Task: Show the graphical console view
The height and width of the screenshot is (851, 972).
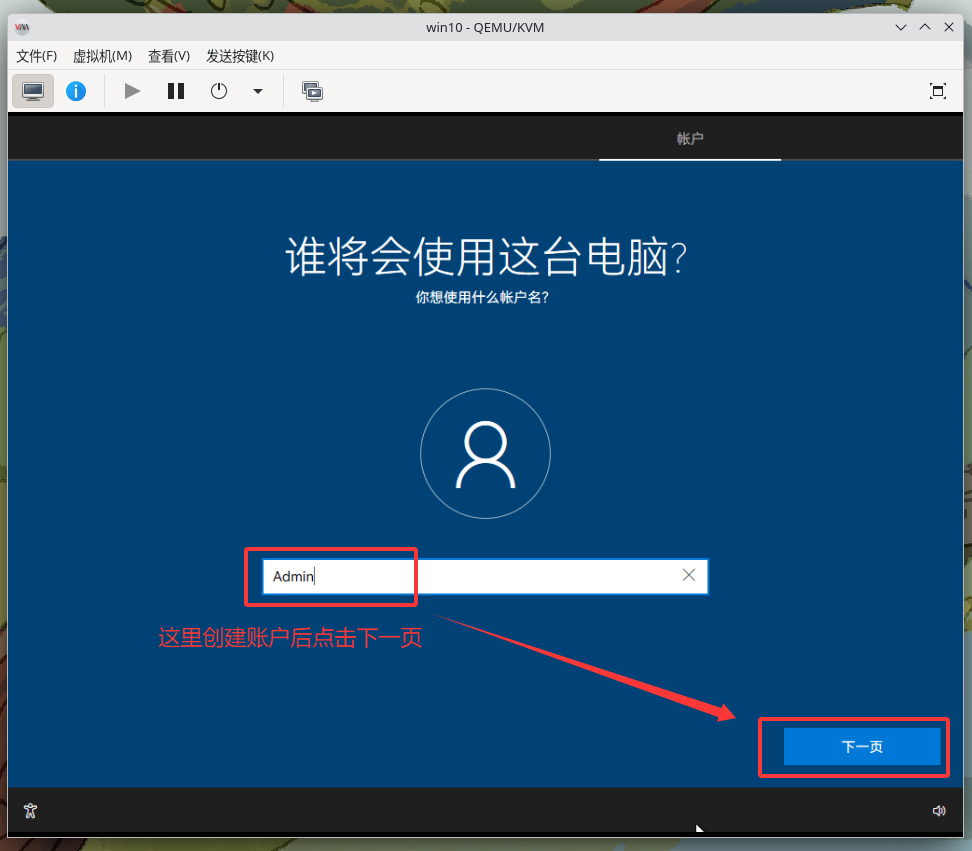Action: click(33, 91)
